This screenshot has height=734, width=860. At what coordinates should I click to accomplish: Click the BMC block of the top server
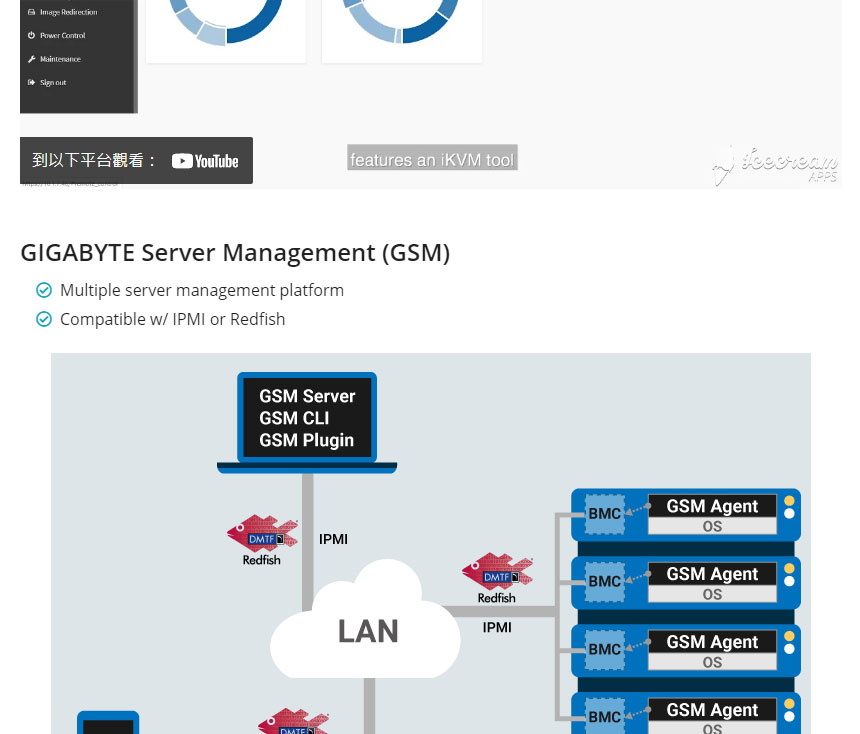tap(604, 514)
